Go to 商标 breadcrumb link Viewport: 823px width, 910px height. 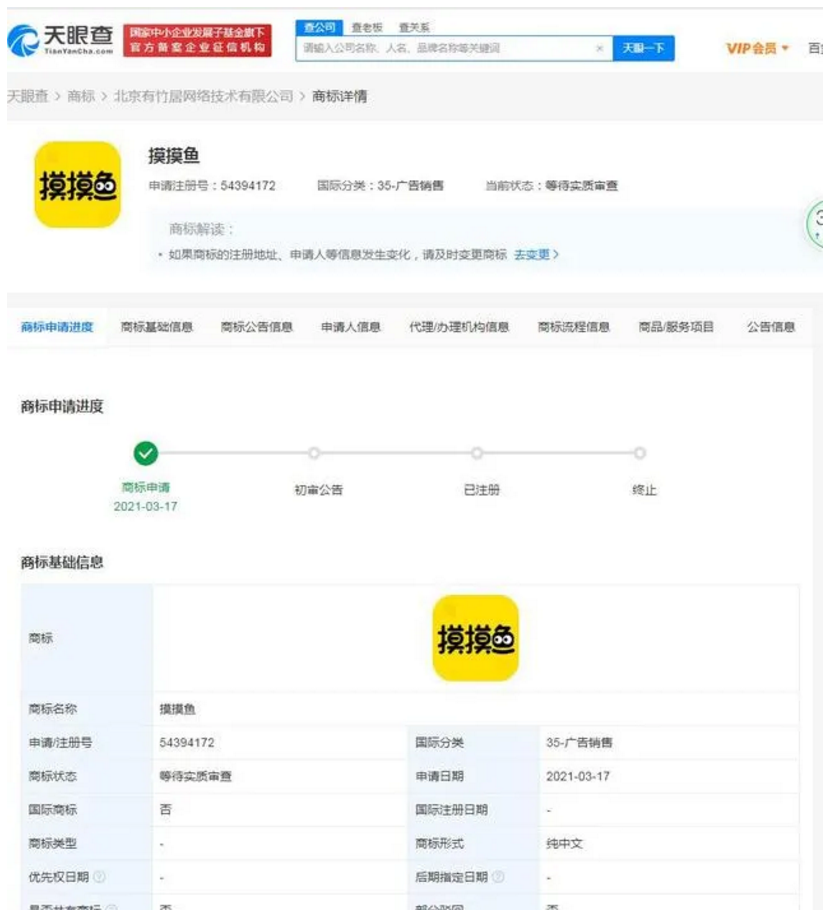tap(81, 96)
